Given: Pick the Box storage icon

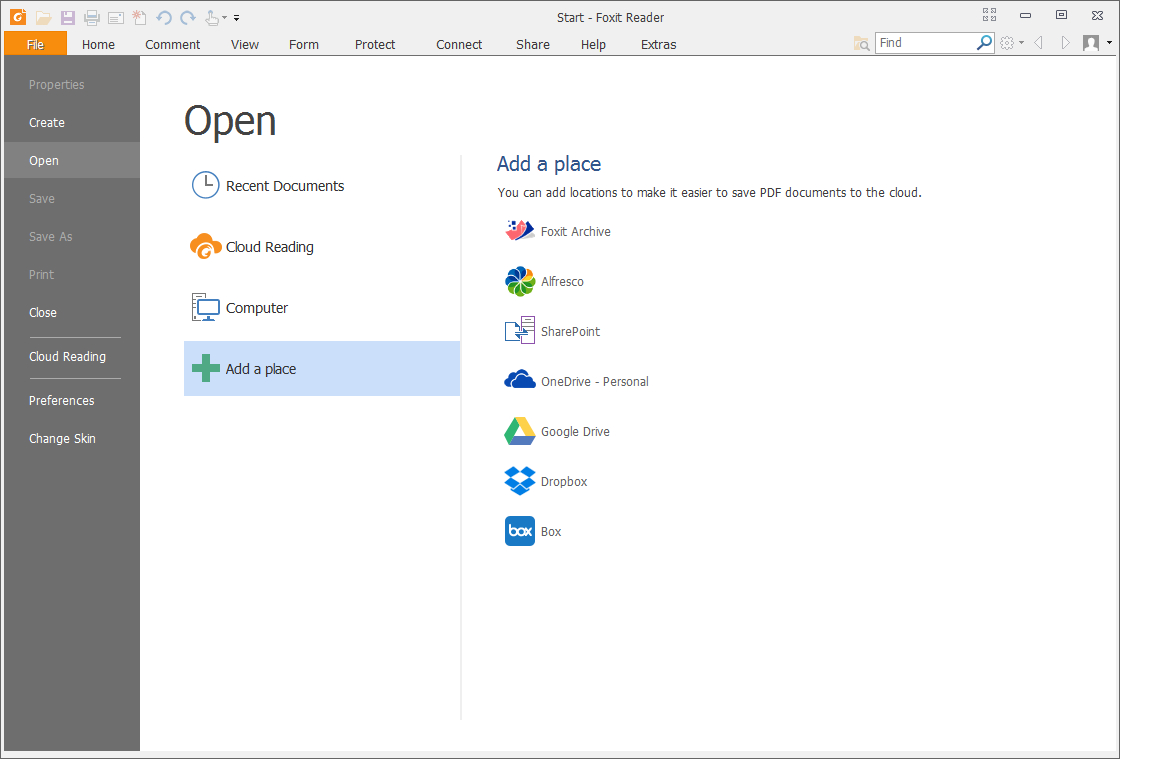Looking at the screenshot, I should [x=519, y=531].
